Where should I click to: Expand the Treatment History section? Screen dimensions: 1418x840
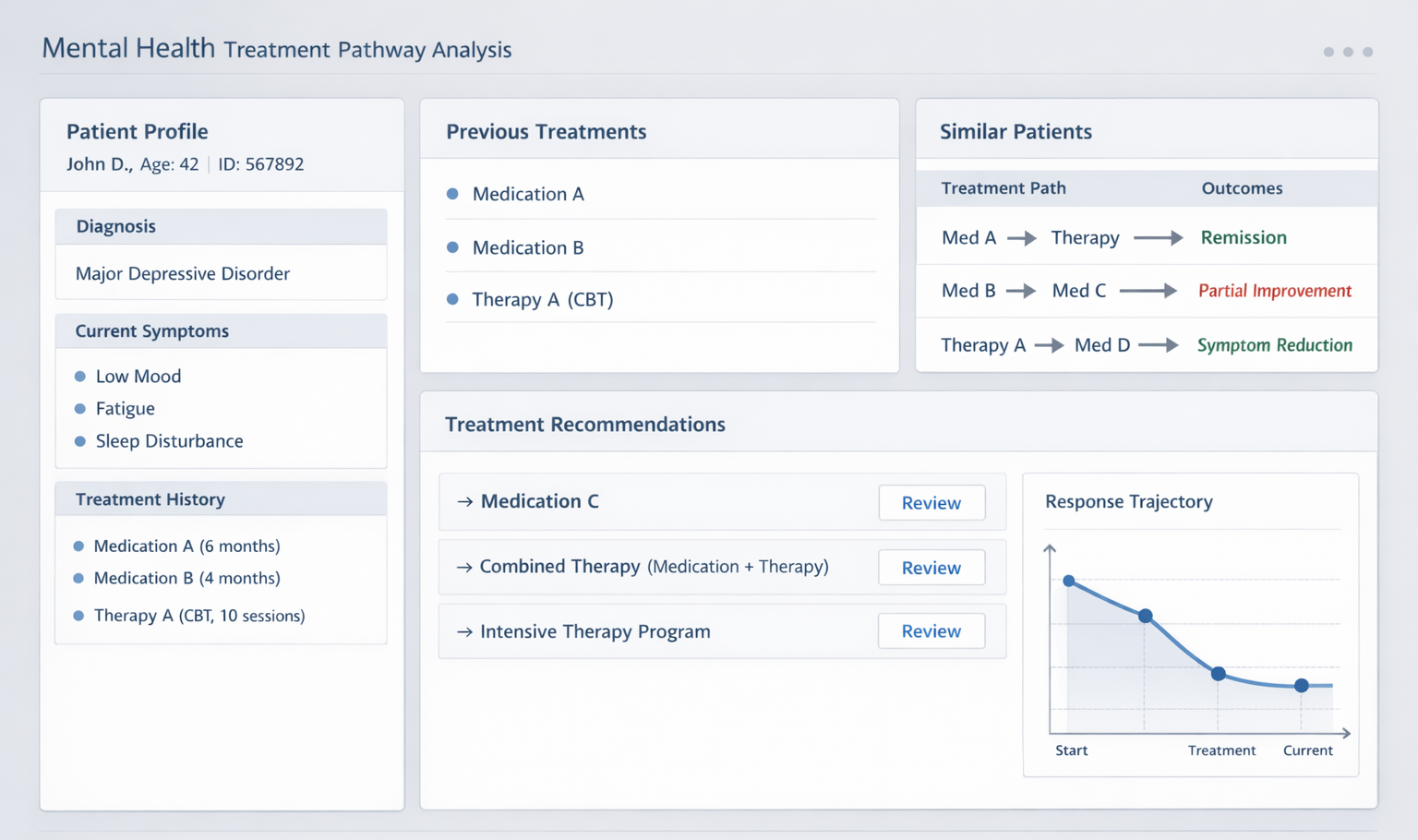coord(150,498)
